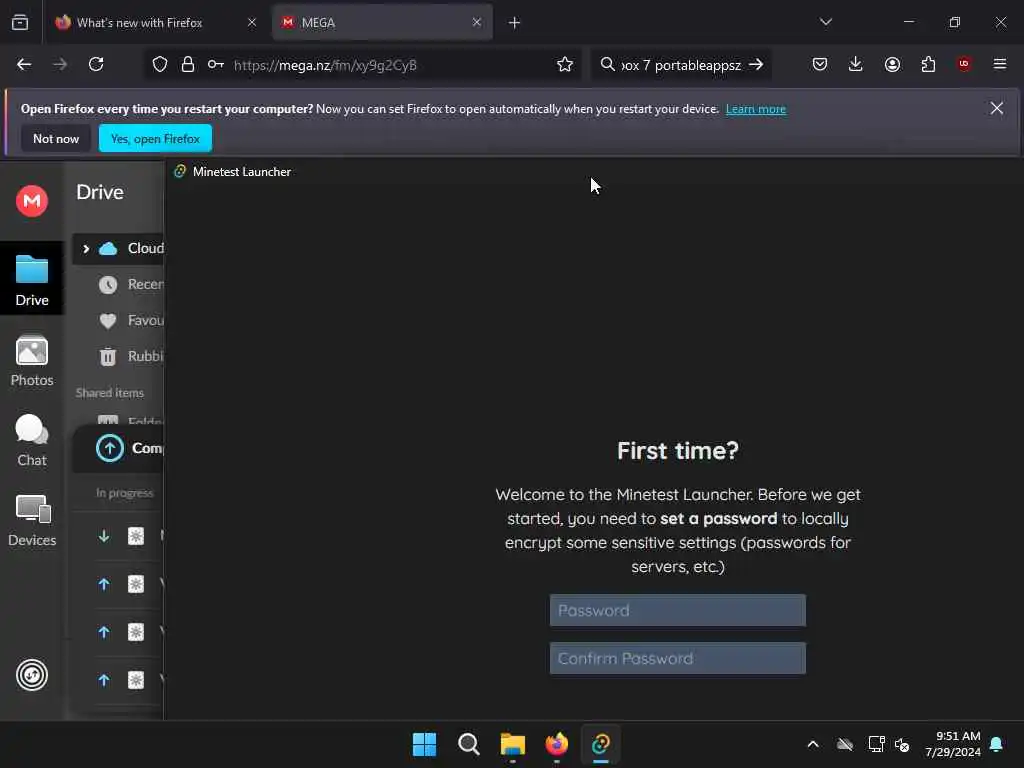This screenshot has width=1024, height=768.
Task: Open Windows taskbar search
Action: click(x=469, y=744)
